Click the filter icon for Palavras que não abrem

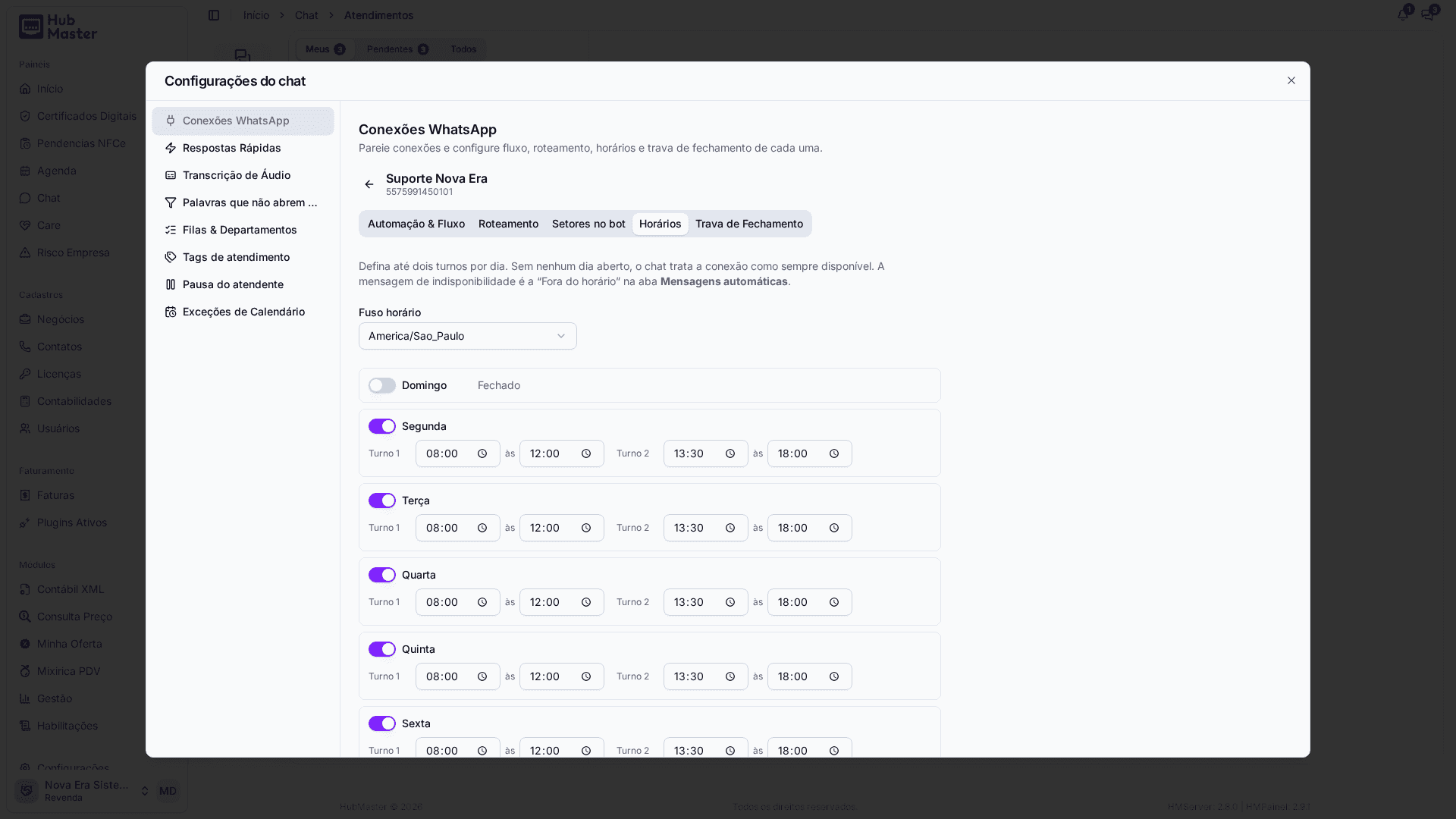(171, 202)
